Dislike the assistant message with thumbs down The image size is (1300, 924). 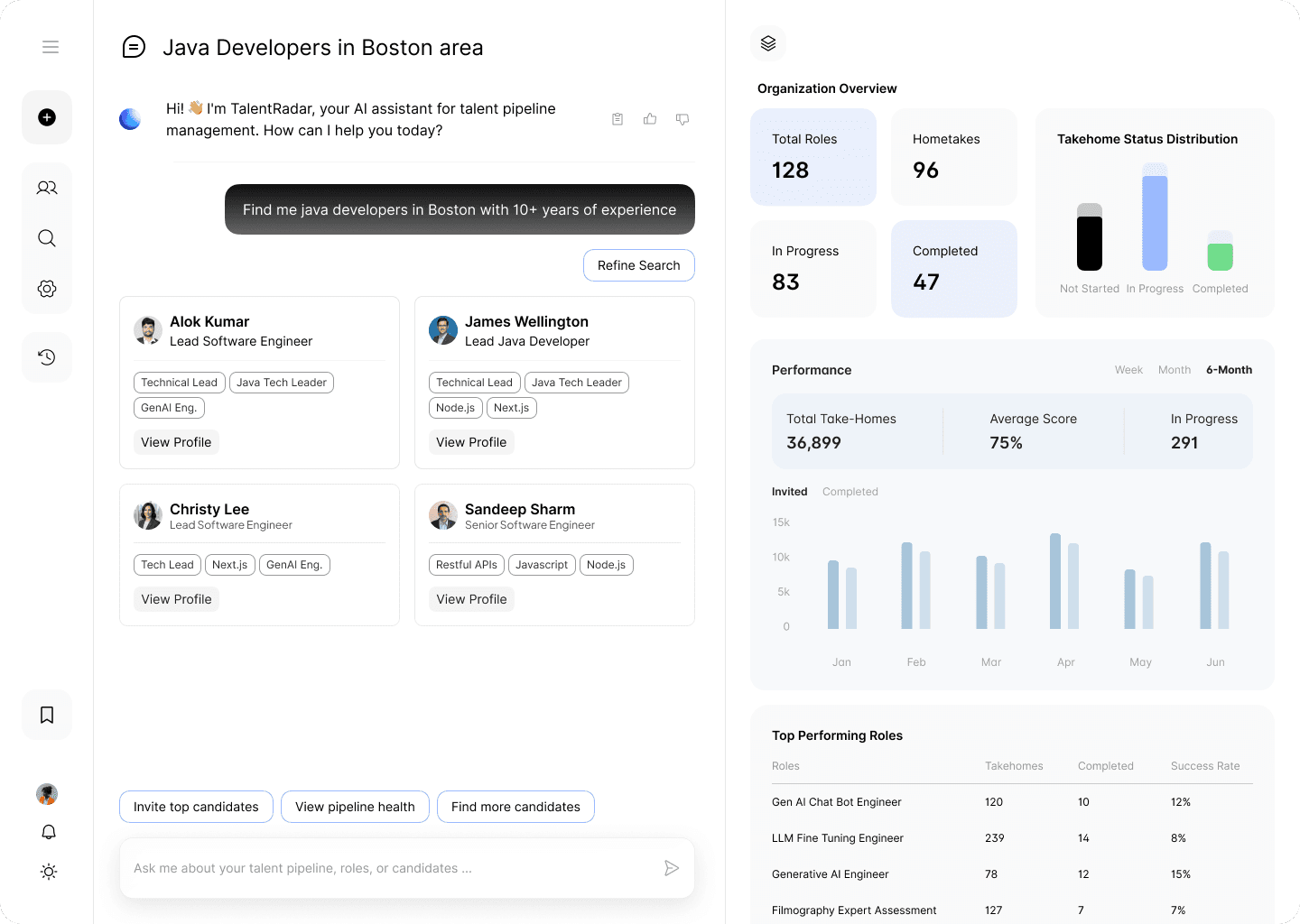tap(682, 119)
